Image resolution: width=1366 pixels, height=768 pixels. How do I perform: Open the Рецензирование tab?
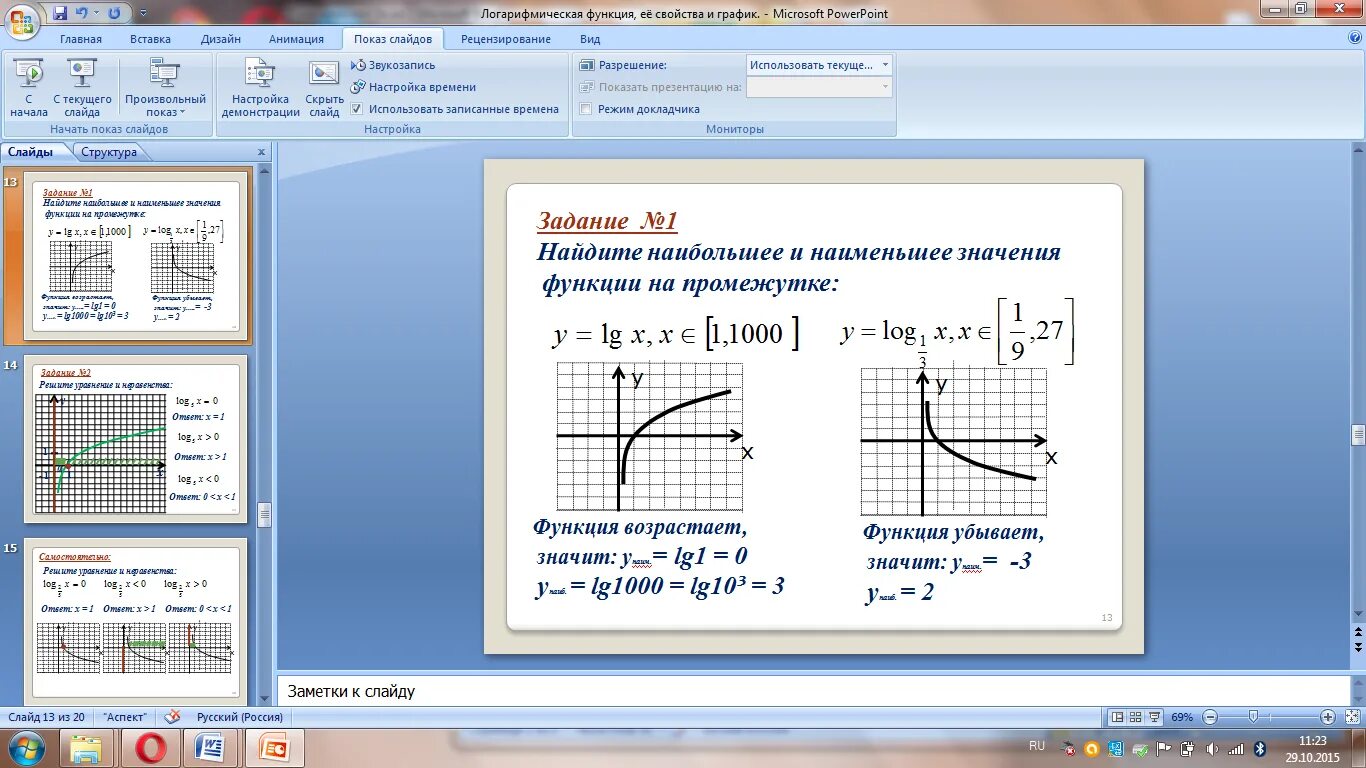[505, 39]
